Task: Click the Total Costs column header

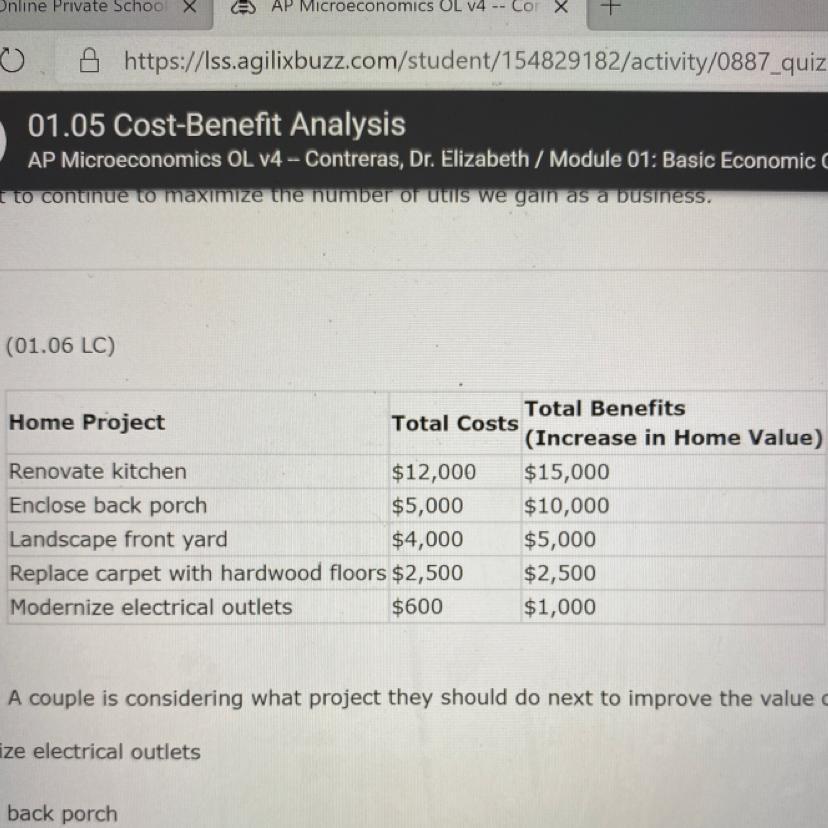Action: click(455, 424)
